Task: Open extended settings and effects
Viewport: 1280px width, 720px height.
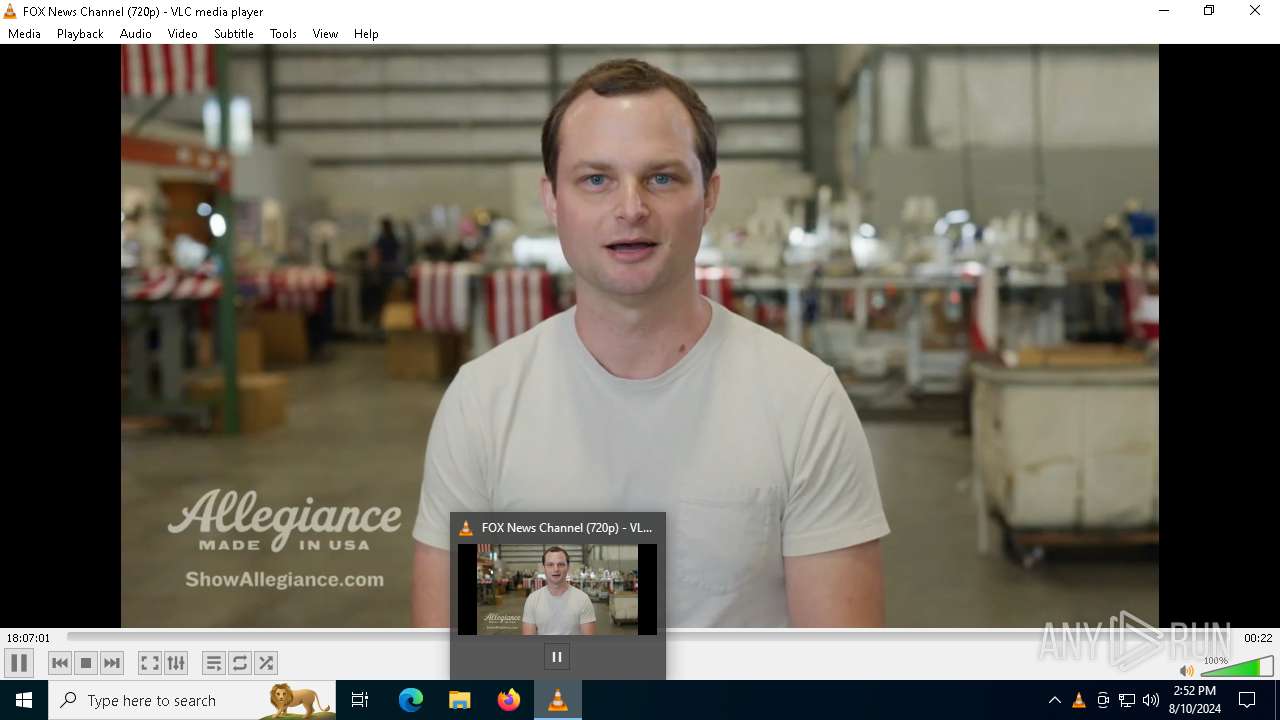Action: [176, 663]
